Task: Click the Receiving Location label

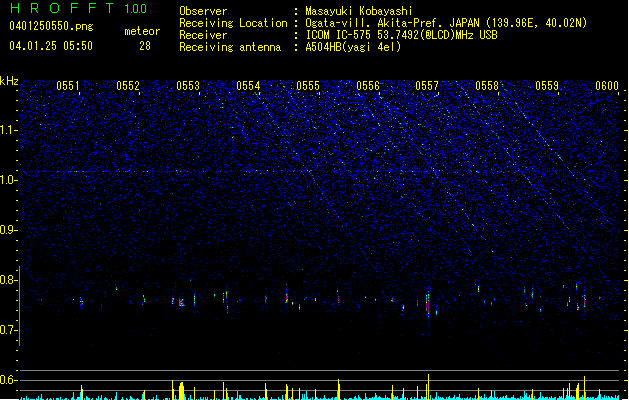Action: pyautogui.click(x=233, y=23)
